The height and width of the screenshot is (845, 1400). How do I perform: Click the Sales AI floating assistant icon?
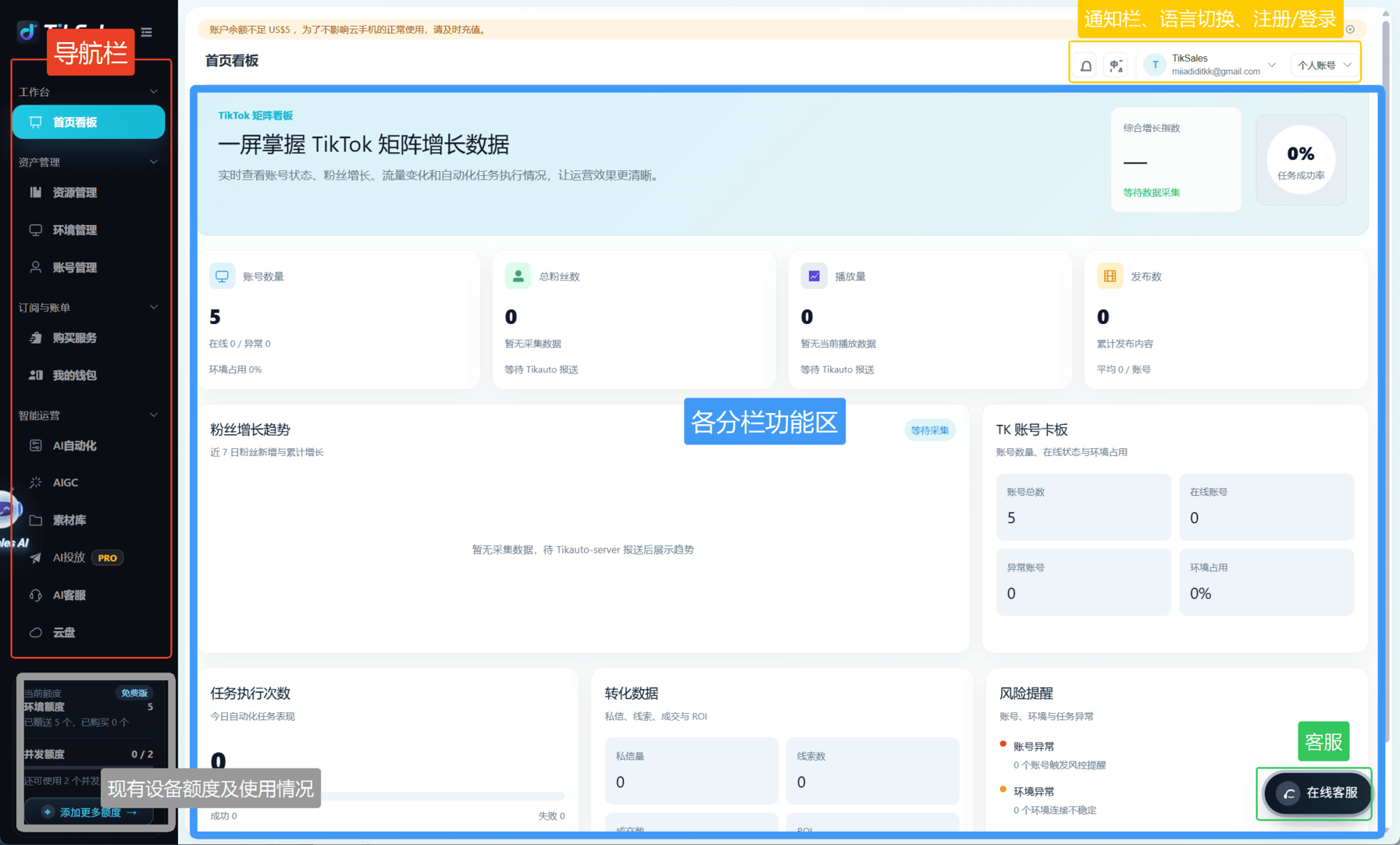8,509
